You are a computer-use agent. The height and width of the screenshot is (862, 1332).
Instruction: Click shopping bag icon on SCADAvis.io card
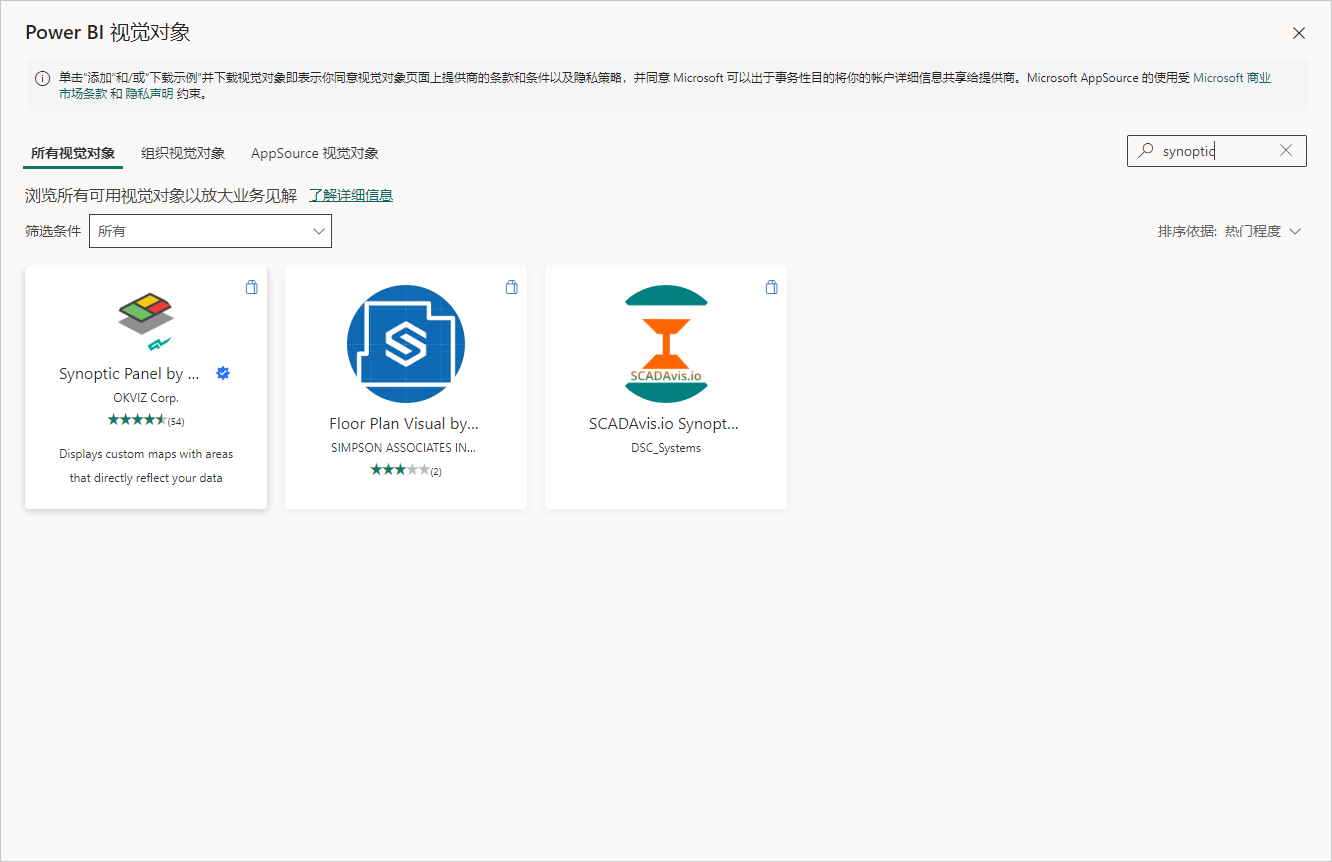[x=772, y=287]
